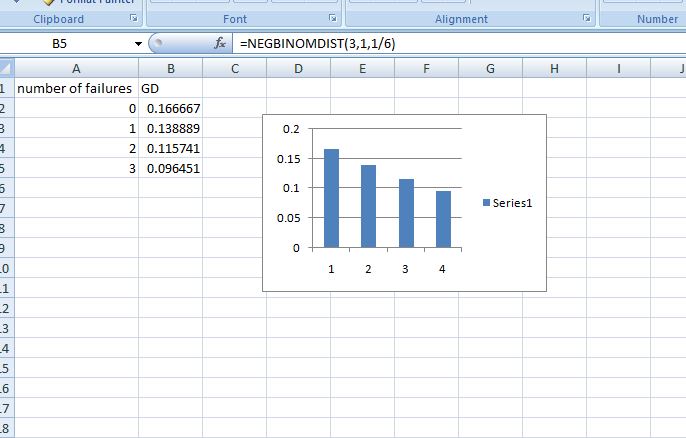Click the GD header cell
686x438 pixels.
(x=170, y=88)
